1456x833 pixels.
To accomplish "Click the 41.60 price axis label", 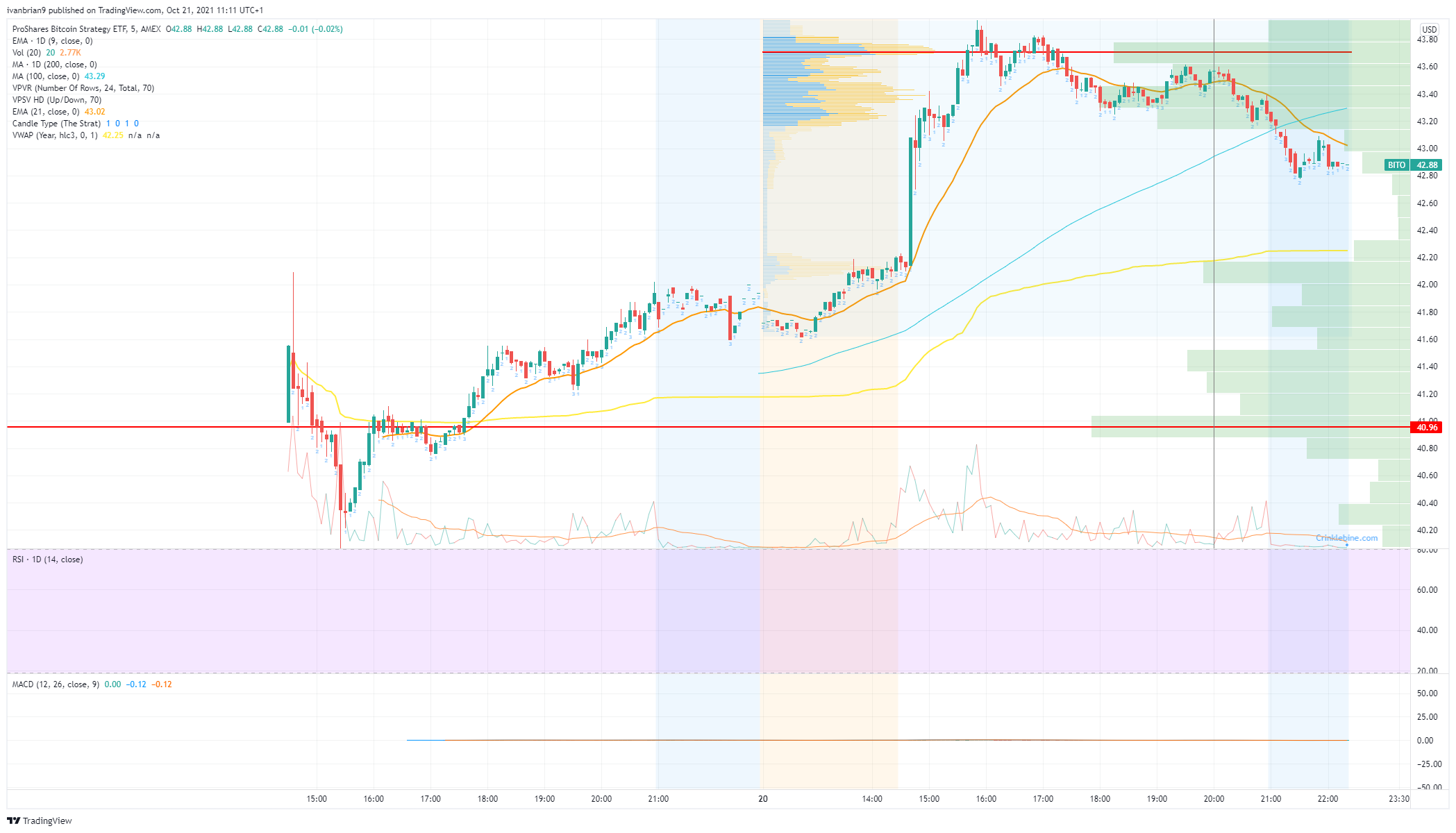I will [x=1427, y=339].
